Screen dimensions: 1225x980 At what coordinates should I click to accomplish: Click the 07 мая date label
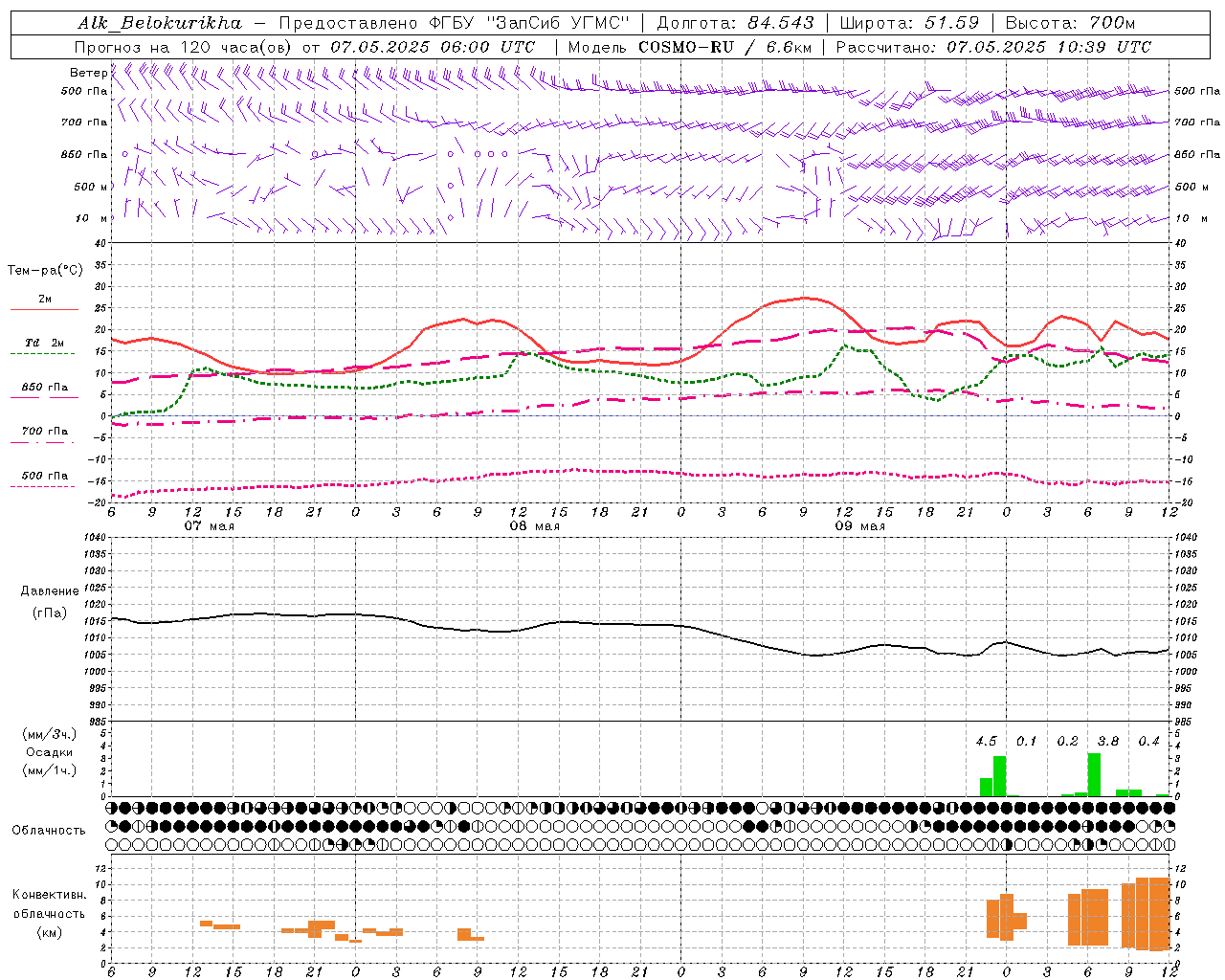(x=210, y=526)
